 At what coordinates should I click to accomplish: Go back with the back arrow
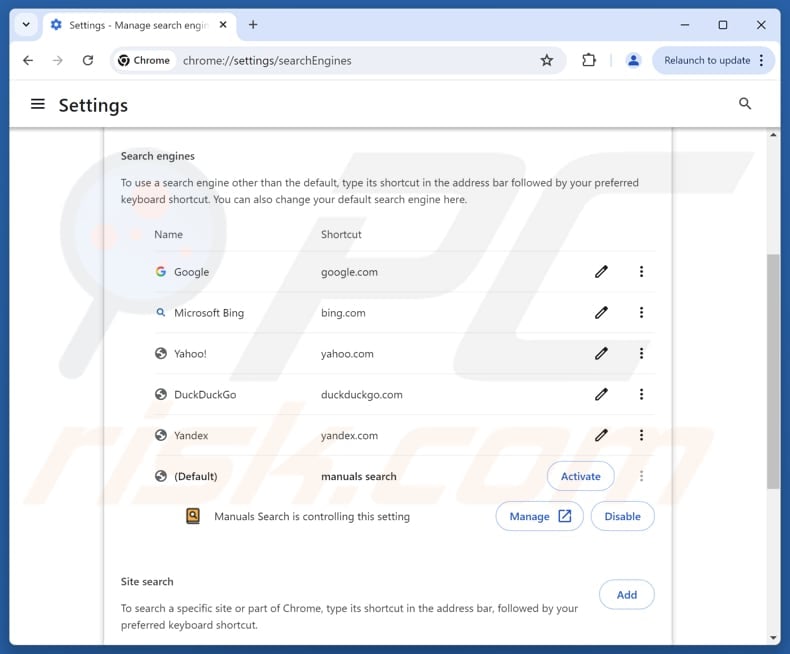coord(28,60)
